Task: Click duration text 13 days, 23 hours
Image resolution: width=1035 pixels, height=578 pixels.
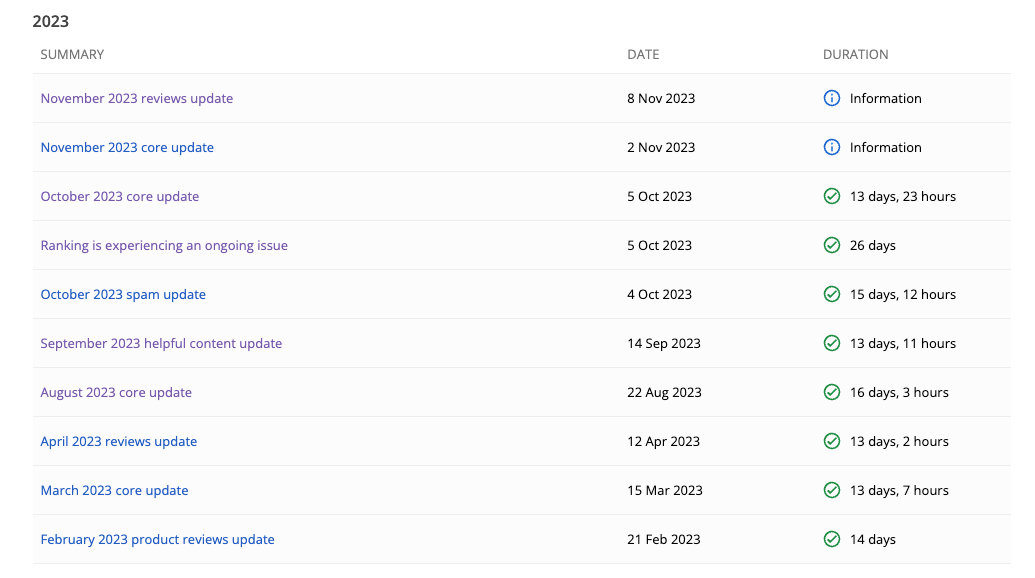Action: tap(902, 196)
